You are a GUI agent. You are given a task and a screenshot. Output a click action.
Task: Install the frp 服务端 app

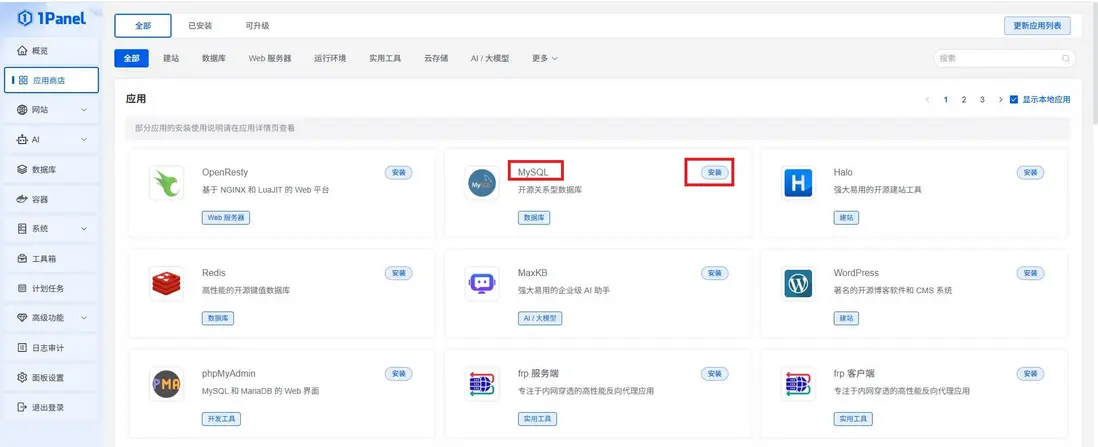[x=714, y=374]
